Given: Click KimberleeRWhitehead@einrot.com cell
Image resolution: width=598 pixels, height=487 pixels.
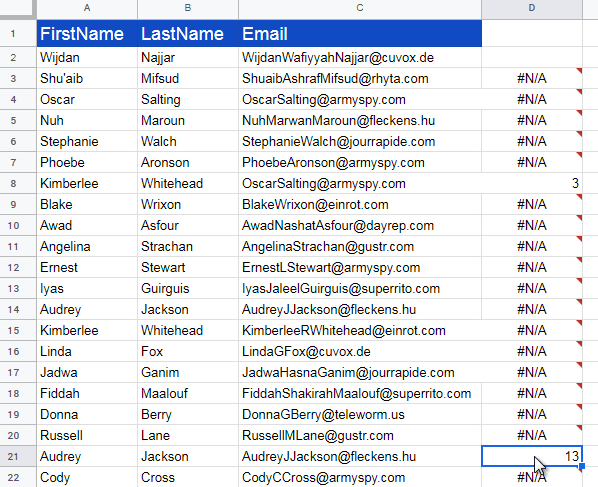Looking at the screenshot, I should pyautogui.click(x=360, y=330).
